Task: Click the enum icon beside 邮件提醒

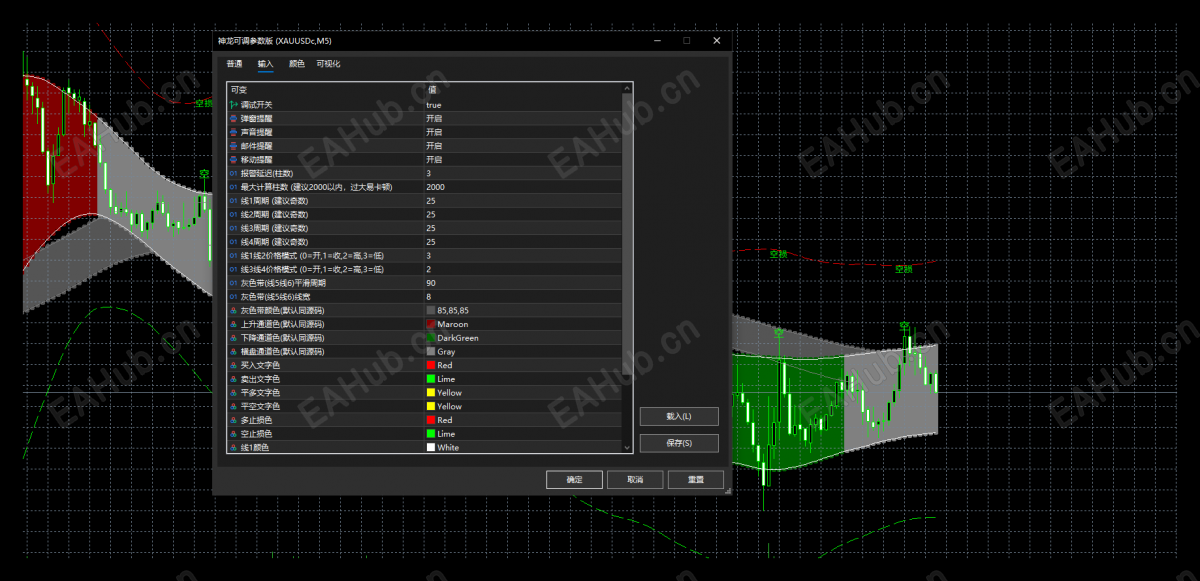Action: 234,146
